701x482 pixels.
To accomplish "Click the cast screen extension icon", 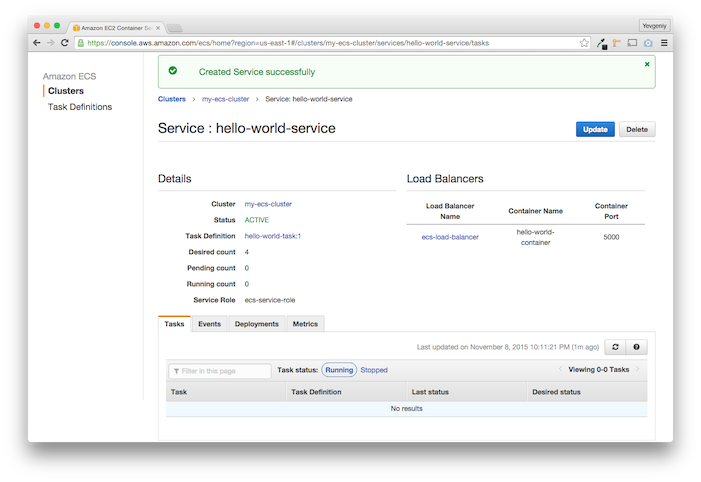I will [x=632, y=43].
